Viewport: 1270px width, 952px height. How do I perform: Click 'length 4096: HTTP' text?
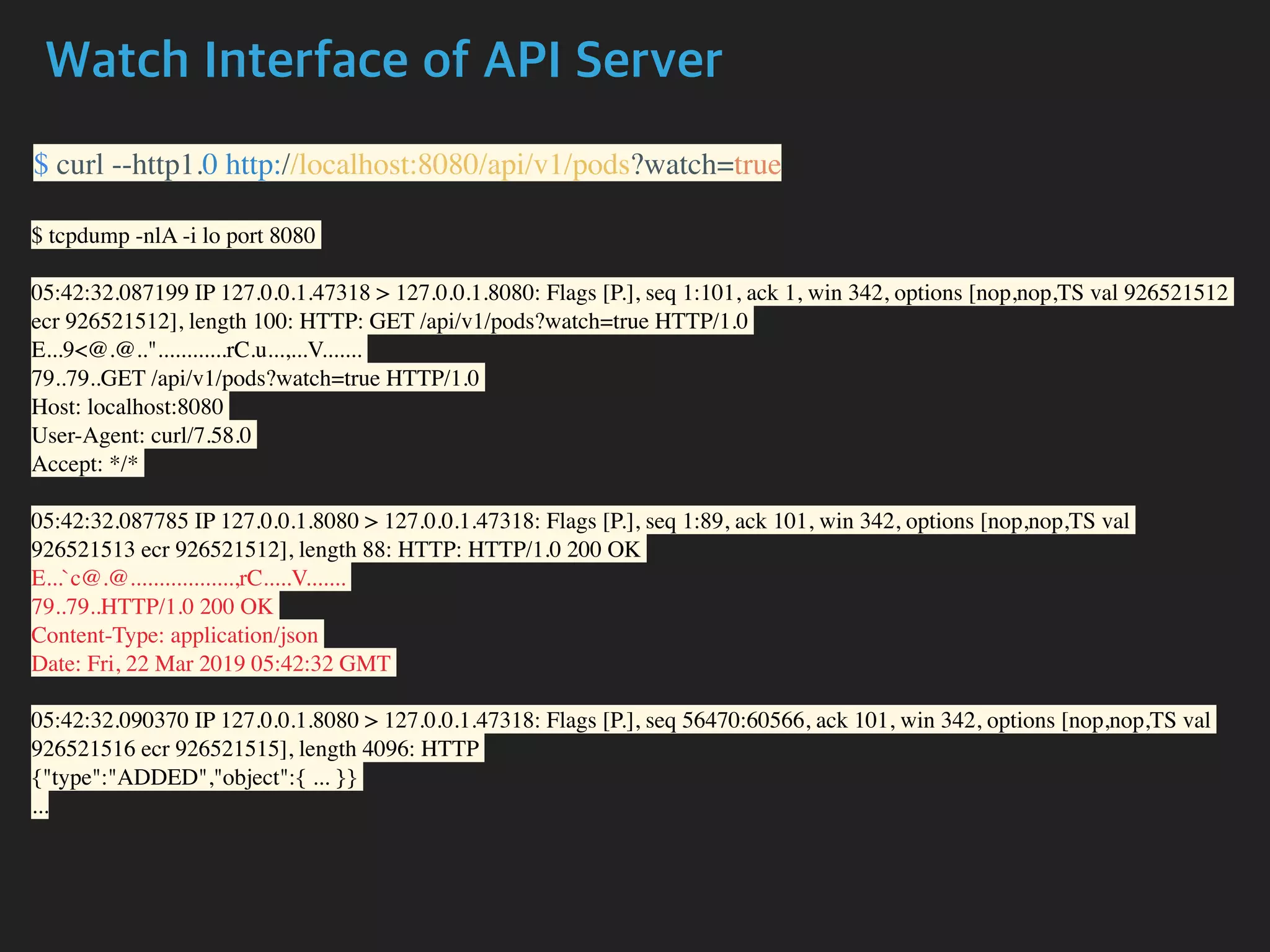[x=389, y=749]
